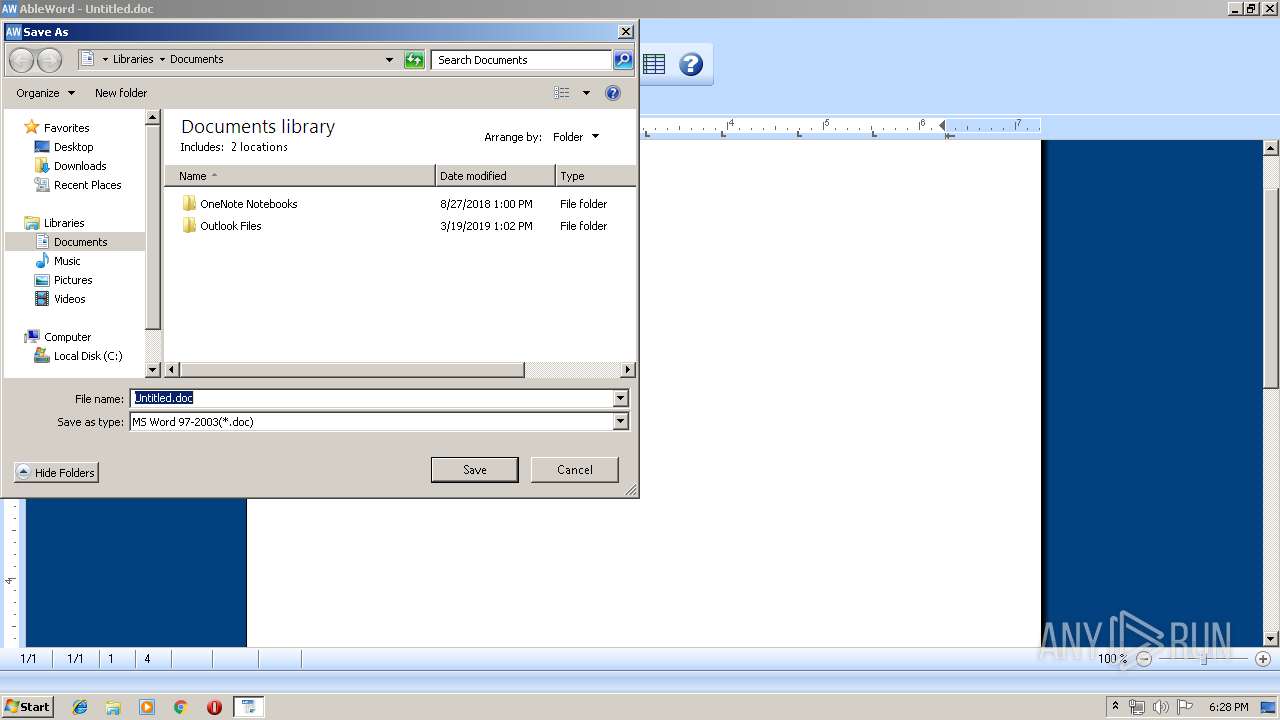1280x720 pixels.
Task: Click the volume speaker tray icon
Action: point(1160,707)
